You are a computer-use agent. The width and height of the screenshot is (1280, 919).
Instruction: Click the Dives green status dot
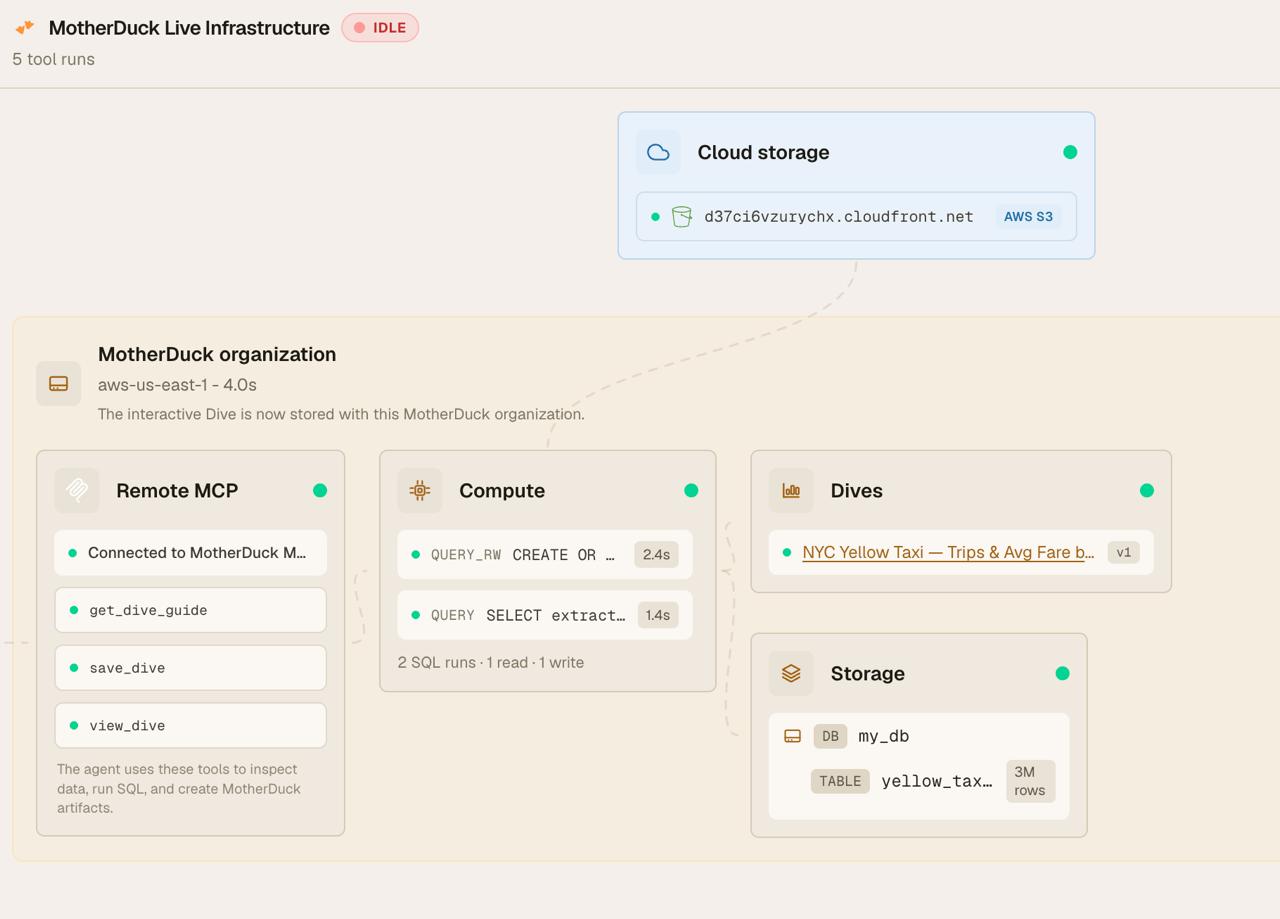coord(1147,490)
